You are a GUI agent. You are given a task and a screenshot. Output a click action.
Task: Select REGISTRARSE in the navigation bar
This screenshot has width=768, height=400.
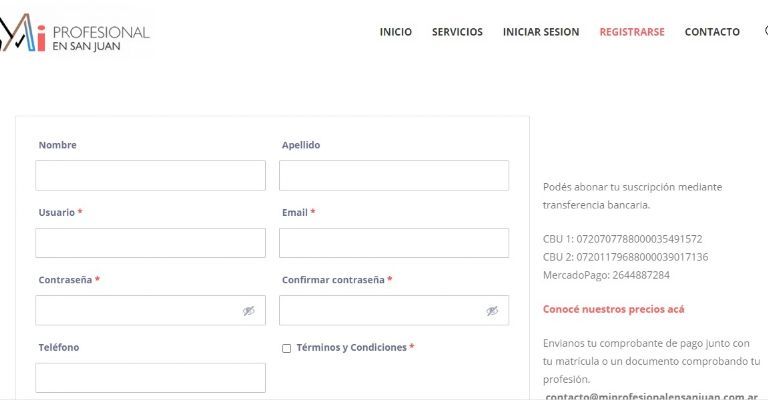pos(632,32)
